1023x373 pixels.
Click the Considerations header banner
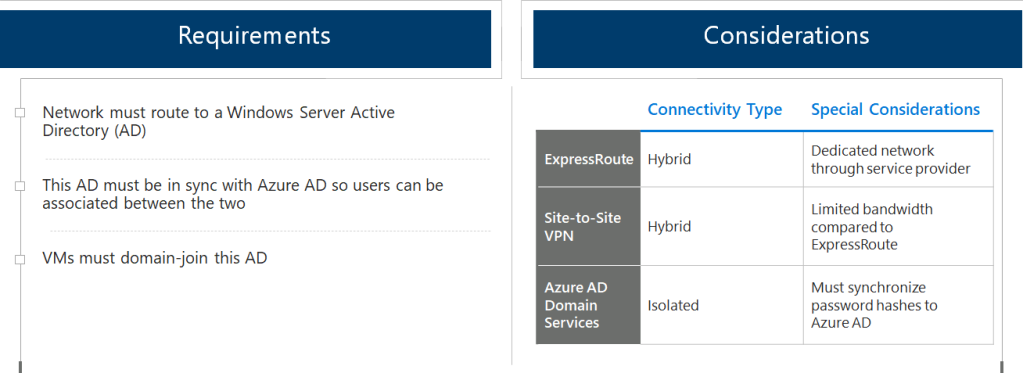coord(778,38)
